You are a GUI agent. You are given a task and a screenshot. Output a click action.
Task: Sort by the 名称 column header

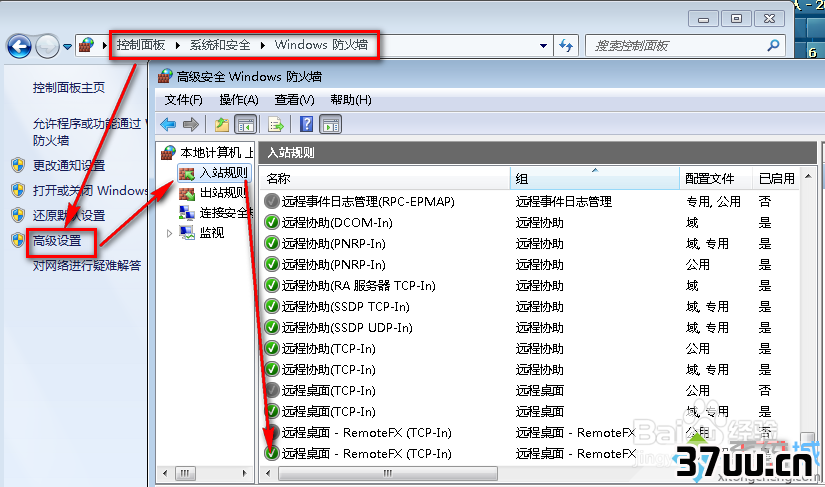pyautogui.click(x=385, y=179)
